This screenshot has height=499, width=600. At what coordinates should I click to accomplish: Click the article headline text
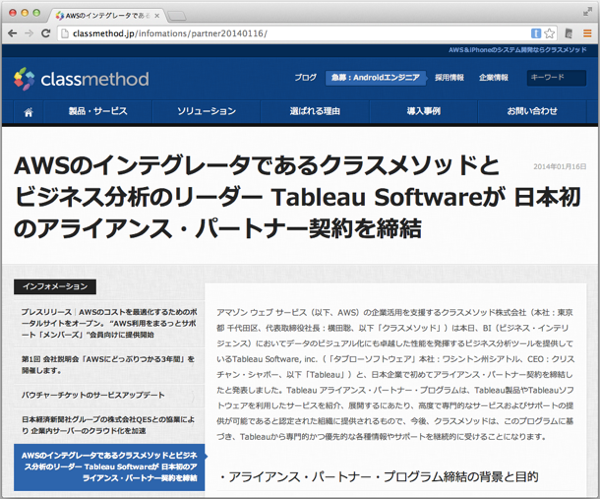(x=297, y=197)
